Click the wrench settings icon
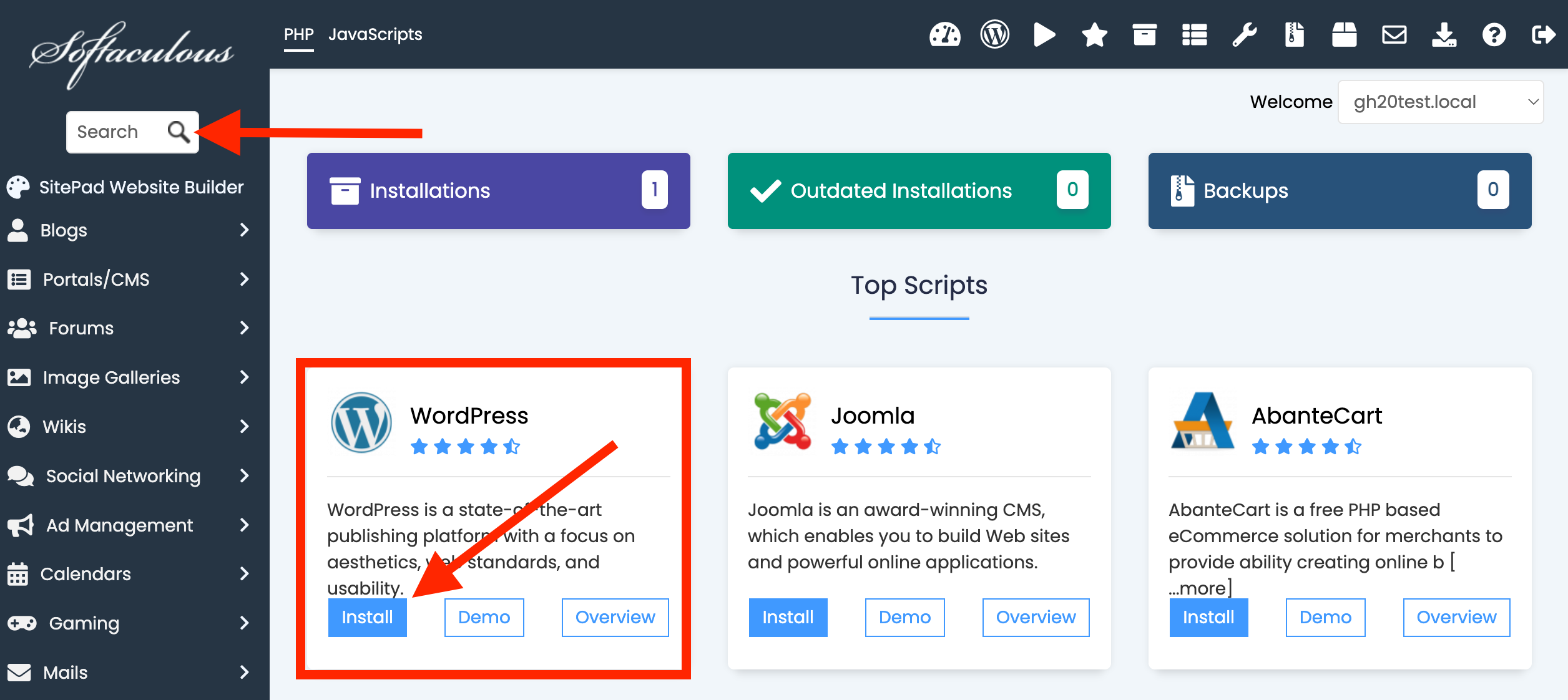 pos(1244,35)
